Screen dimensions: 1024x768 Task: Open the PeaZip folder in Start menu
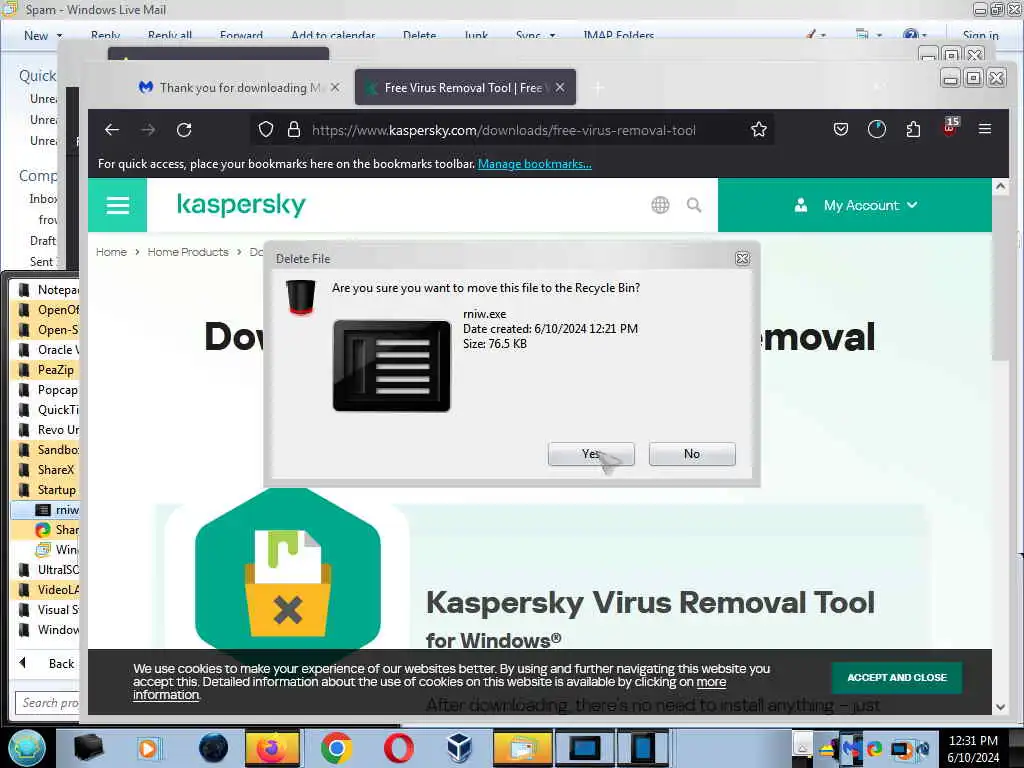(48, 370)
